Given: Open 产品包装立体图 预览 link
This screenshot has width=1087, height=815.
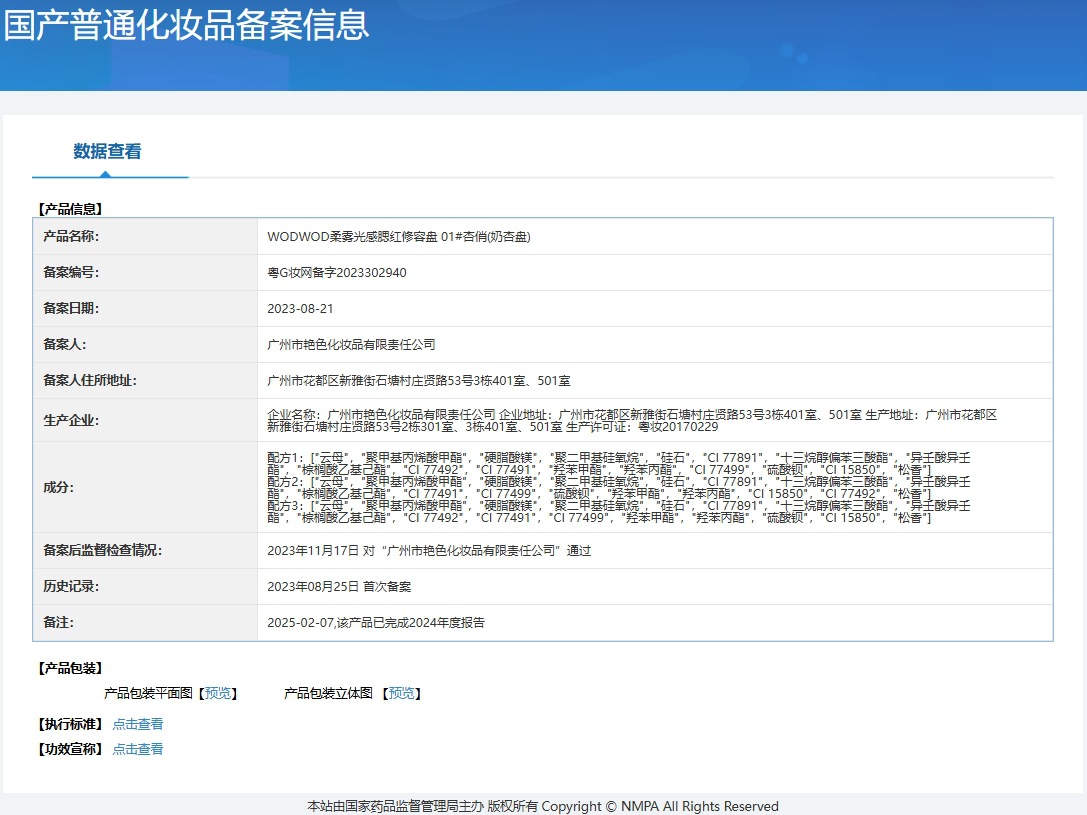Looking at the screenshot, I should tap(402, 693).
